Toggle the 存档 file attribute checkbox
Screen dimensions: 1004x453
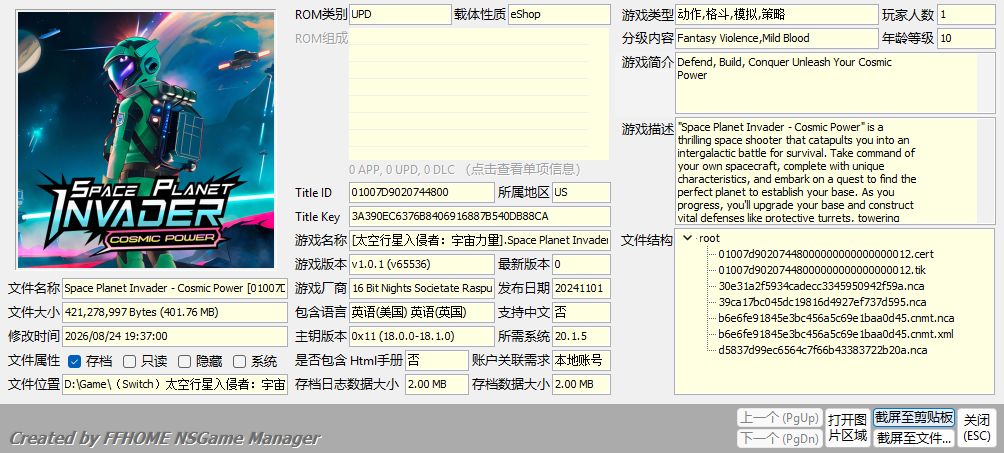[74, 361]
